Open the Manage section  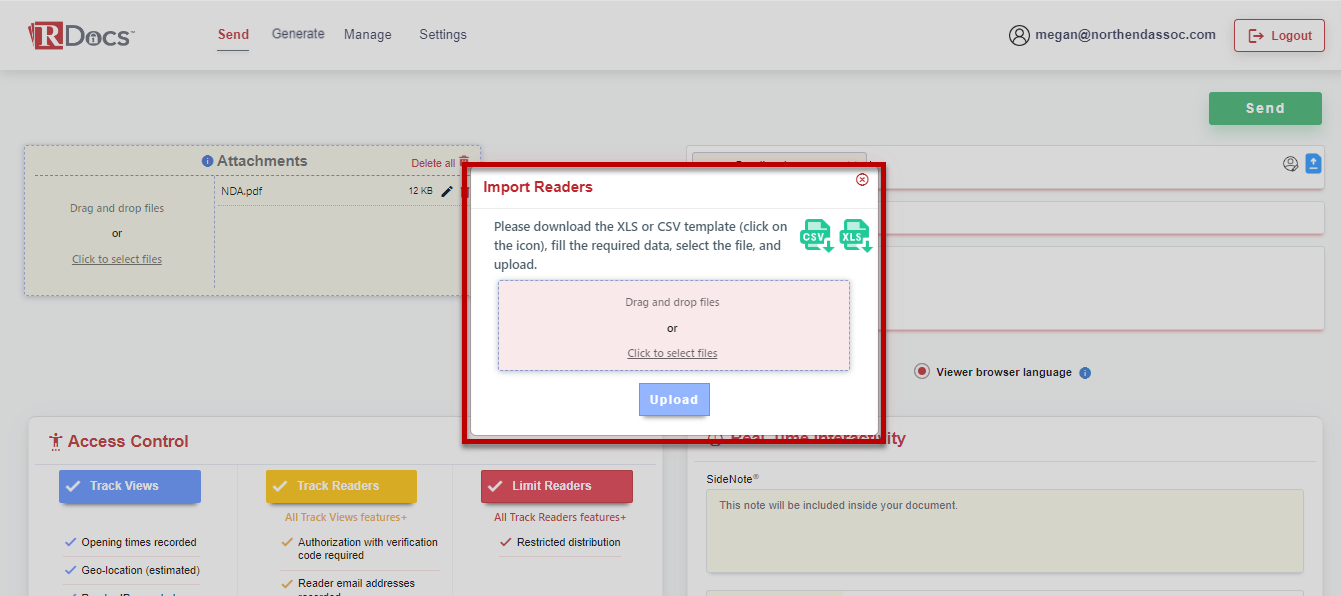point(367,34)
